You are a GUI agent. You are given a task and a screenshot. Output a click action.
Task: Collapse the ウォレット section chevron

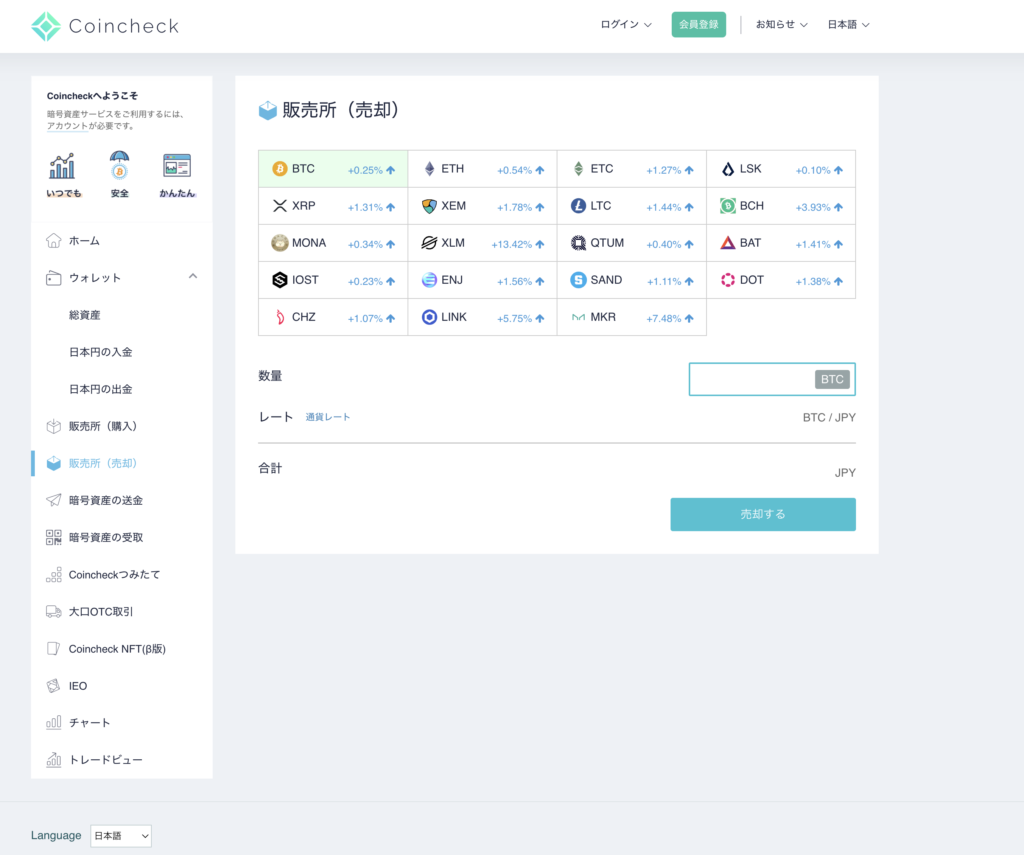193,277
